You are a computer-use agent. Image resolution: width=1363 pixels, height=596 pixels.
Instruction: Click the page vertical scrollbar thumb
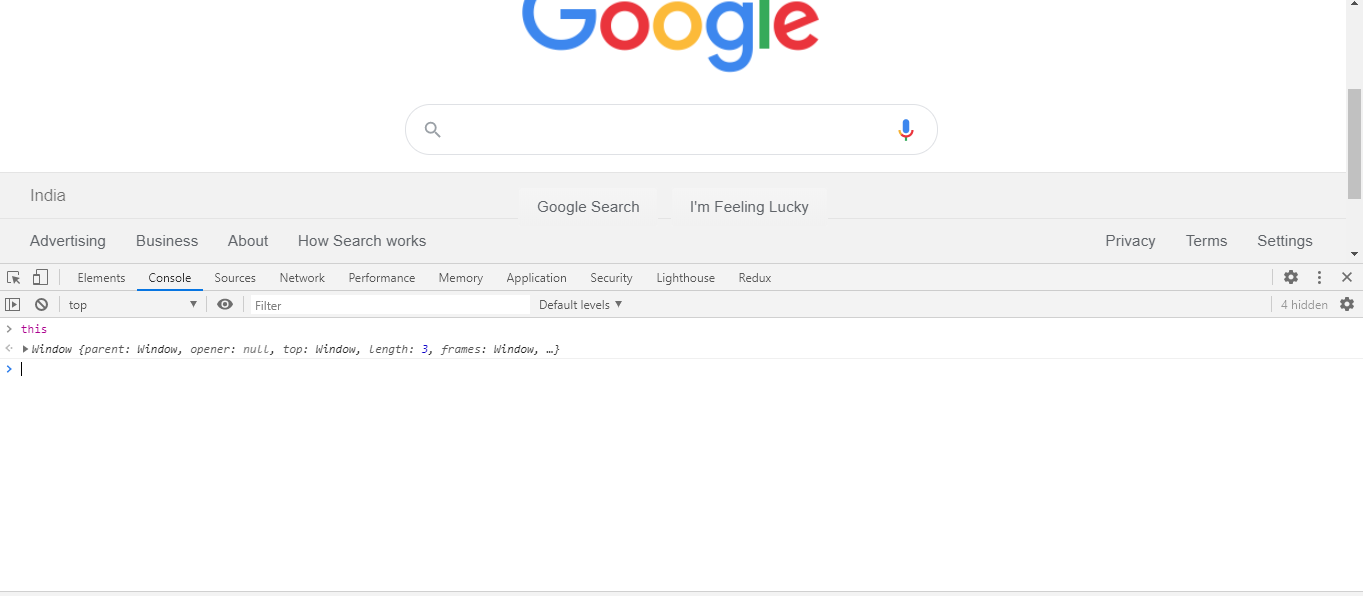point(1354,143)
